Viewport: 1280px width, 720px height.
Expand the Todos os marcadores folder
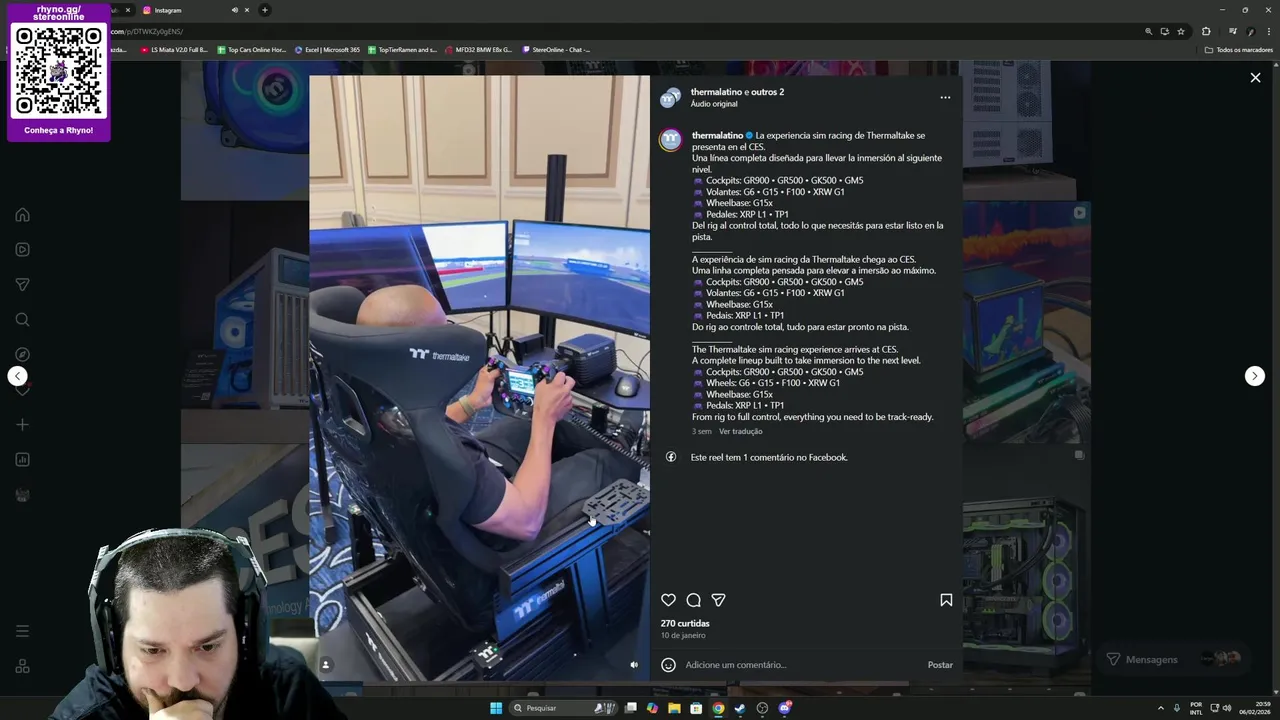(x=1238, y=49)
